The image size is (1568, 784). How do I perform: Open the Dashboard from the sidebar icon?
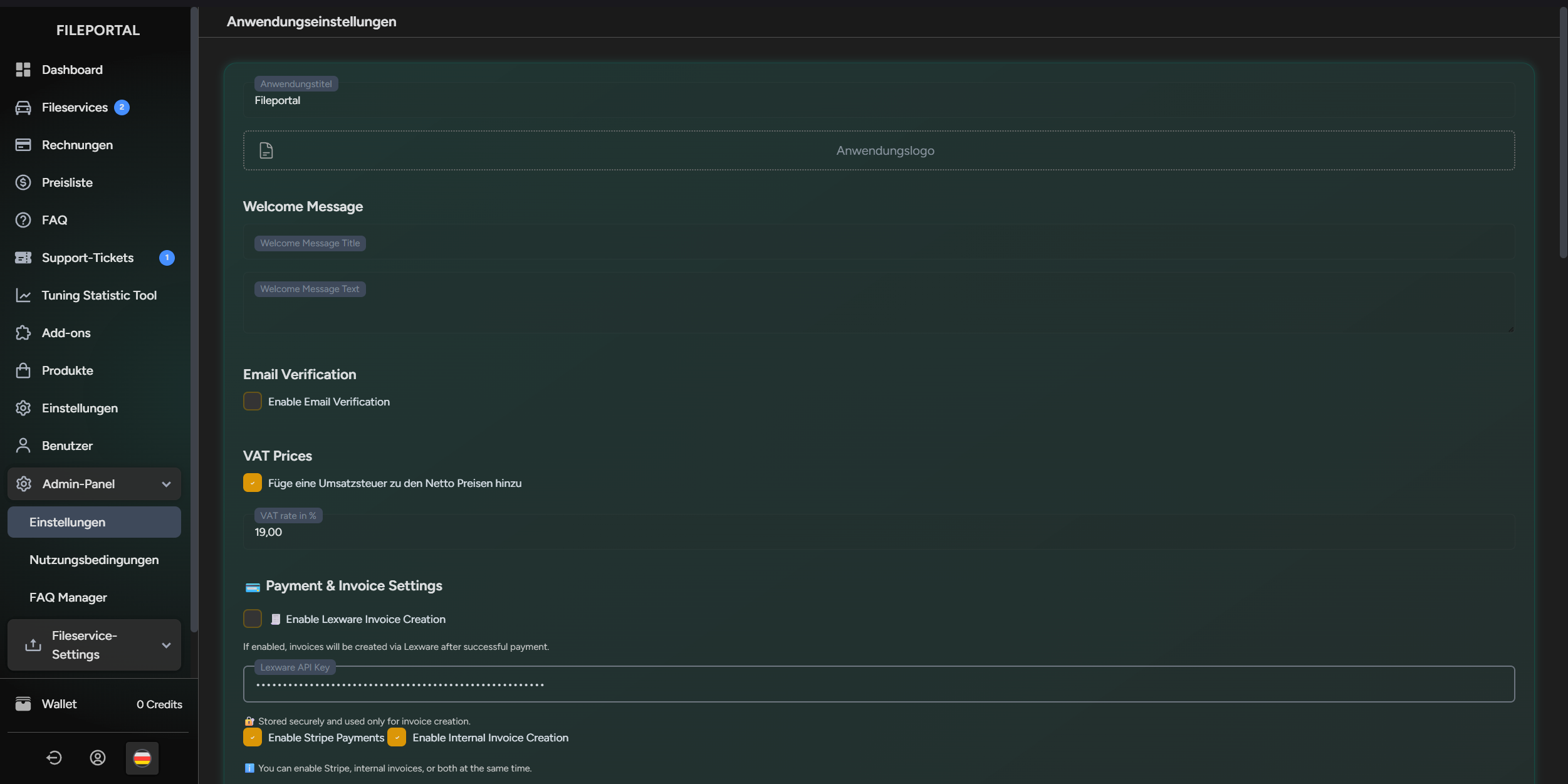pyautogui.click(x=23, y=69)
